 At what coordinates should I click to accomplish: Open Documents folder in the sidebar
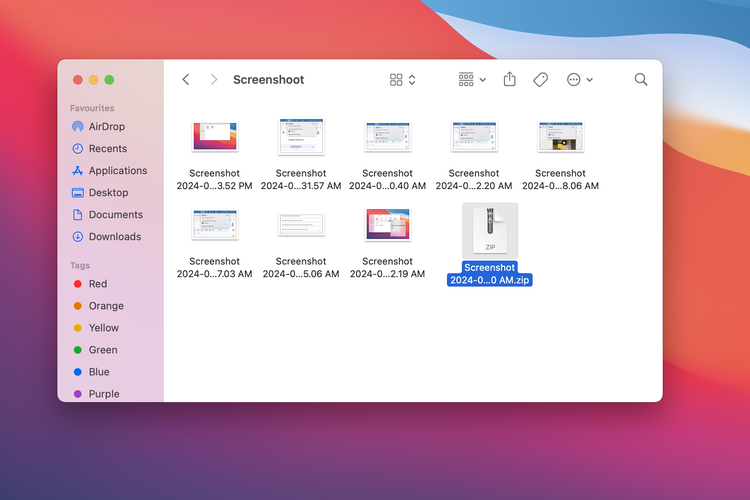(115, 215)
